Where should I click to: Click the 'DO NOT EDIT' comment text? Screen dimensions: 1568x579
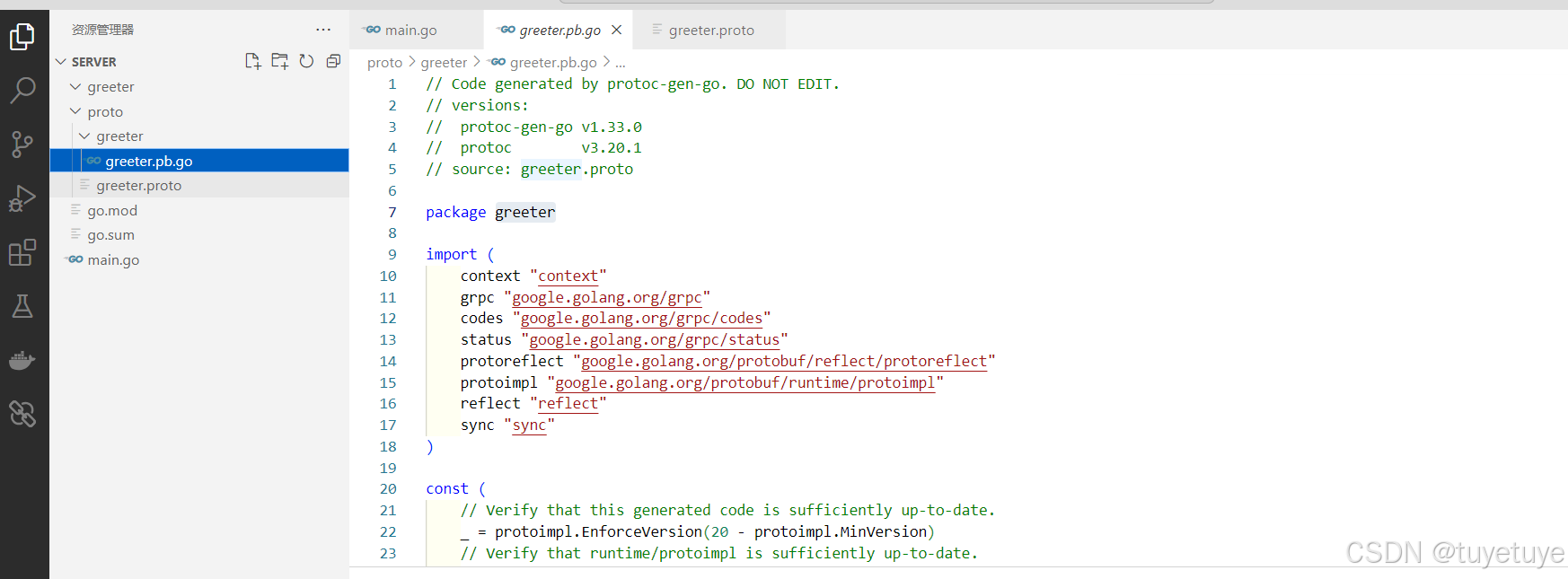784,84
